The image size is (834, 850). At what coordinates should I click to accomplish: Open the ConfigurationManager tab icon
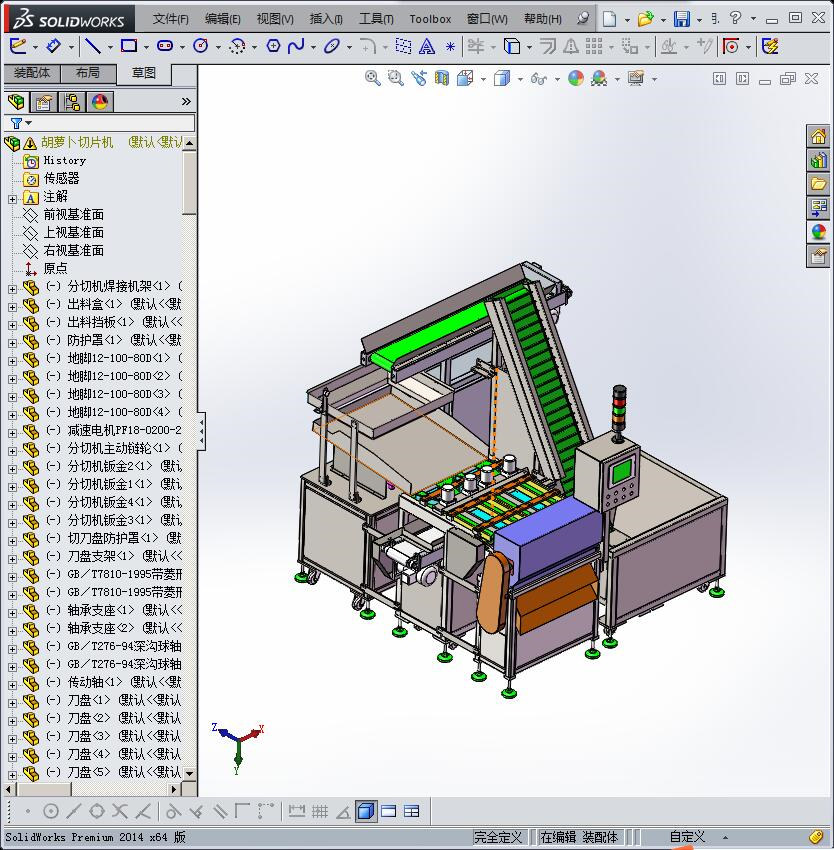[x=72, y=101]
